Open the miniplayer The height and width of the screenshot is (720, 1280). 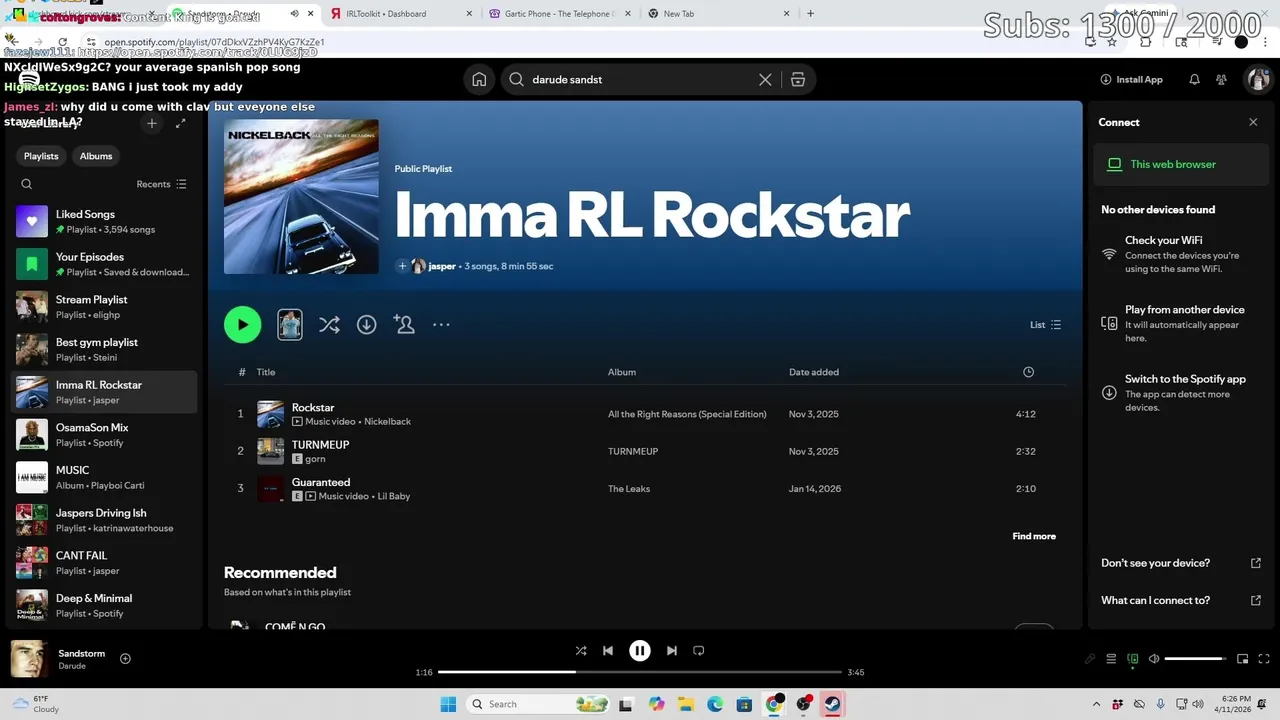coord(1243,659)
